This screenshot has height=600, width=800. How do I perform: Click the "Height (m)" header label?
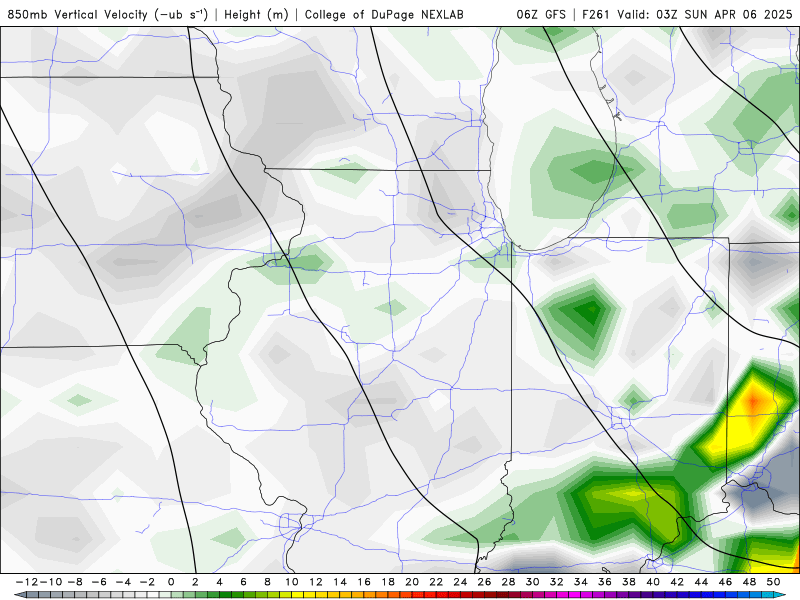tap(256, 14)
